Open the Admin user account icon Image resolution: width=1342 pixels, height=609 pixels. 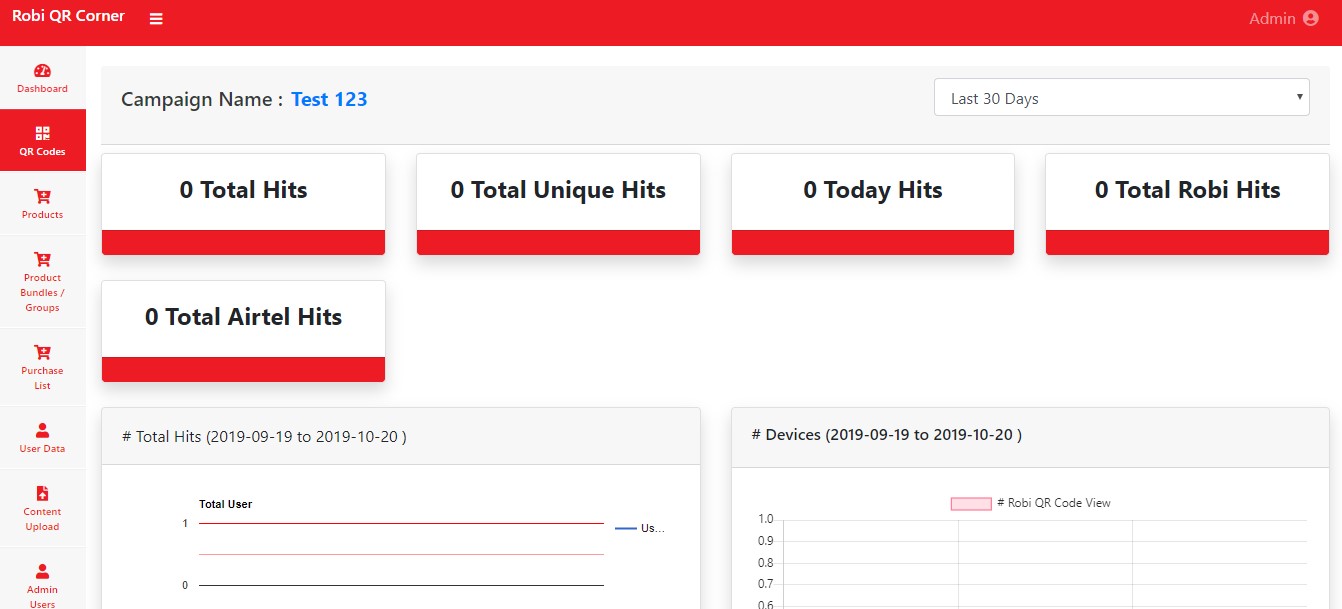coord(1311,18)
